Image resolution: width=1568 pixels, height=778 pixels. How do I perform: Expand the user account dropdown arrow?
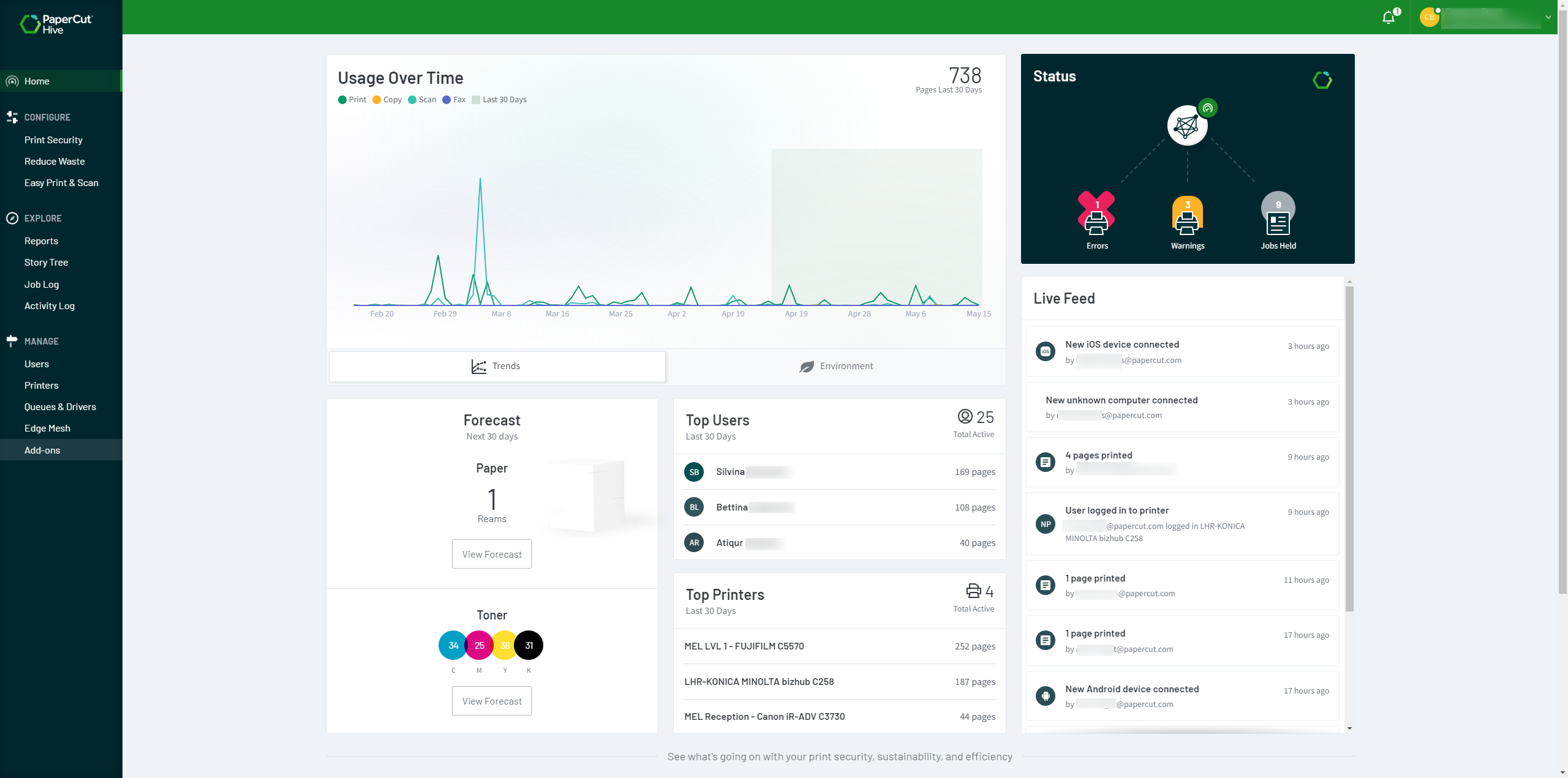pos(1548,17)
